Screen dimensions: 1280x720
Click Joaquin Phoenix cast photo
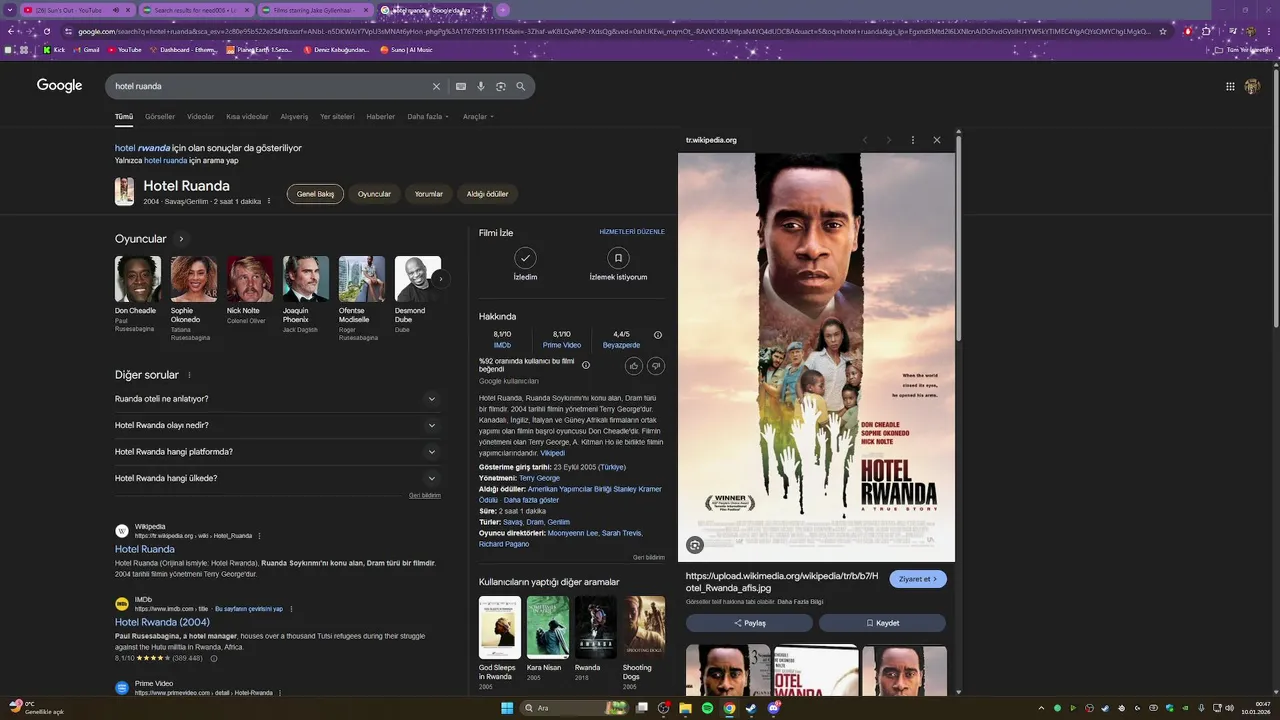(x=306, y=279)
